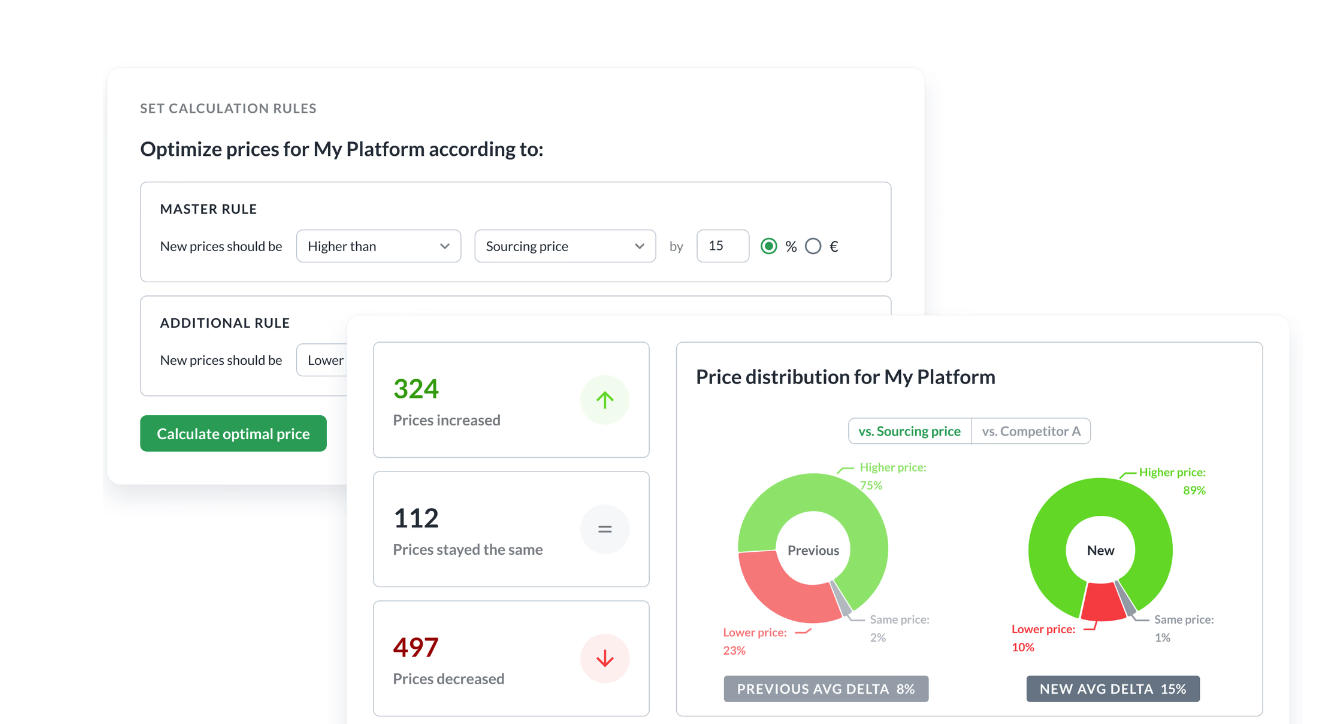The height and width of the screenshot is (724, 1323).
Task: Click the NEW AVG DELTA 15% badge
Action: click(1112, 688)
